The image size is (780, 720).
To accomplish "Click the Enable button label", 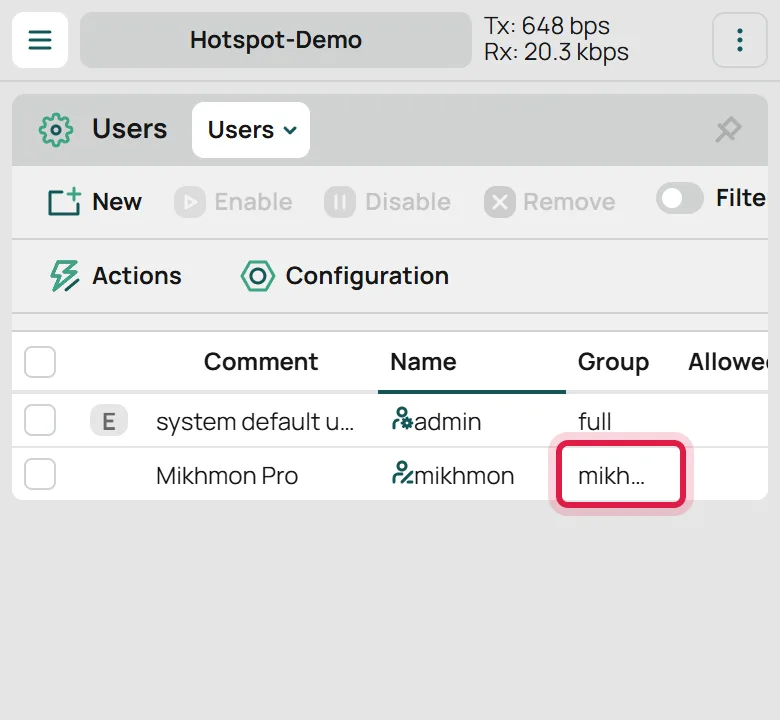I will pyautogui.click(x=253, y=202).
